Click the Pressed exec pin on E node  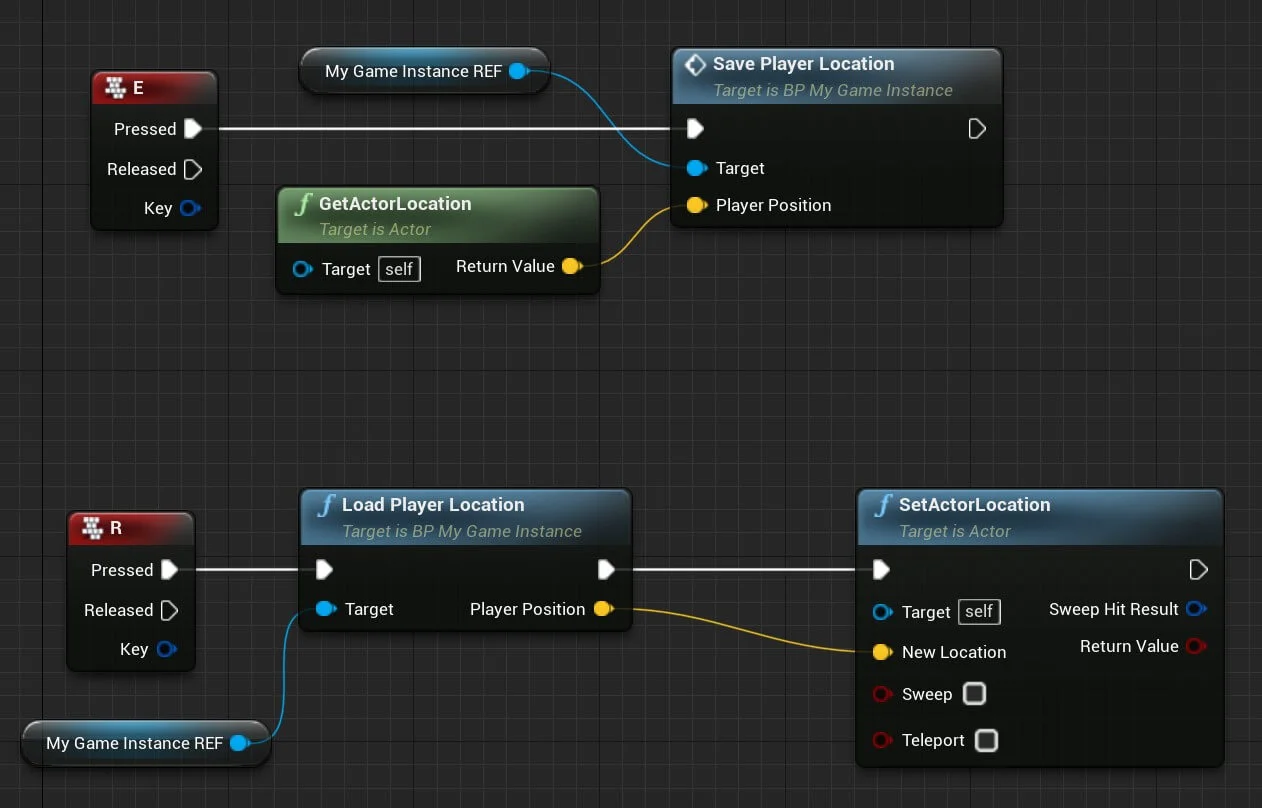click(x=193, y=129)
